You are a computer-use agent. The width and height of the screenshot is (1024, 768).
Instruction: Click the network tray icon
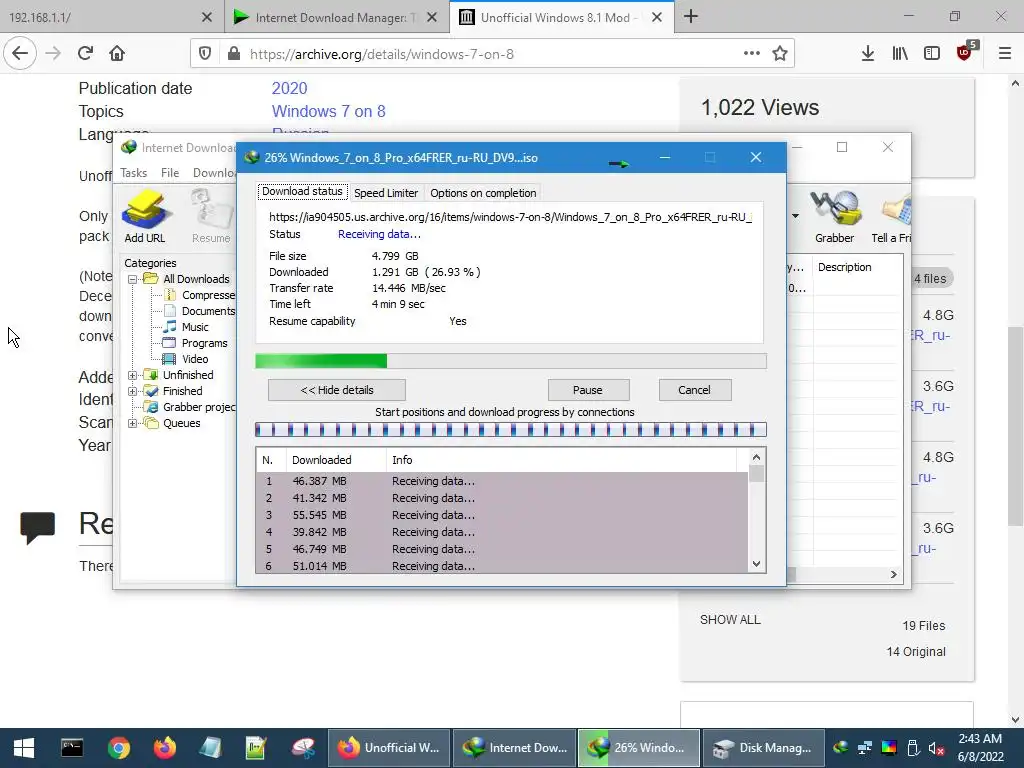coord(865,748)
